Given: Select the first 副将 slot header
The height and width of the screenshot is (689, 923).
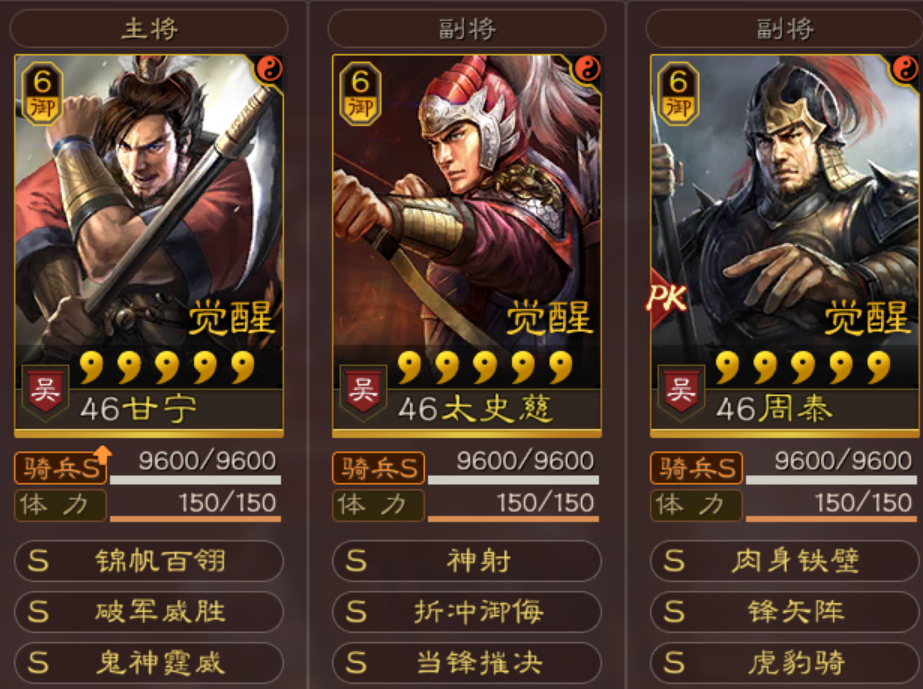Looking at the screenshot, I should [467, 28].
